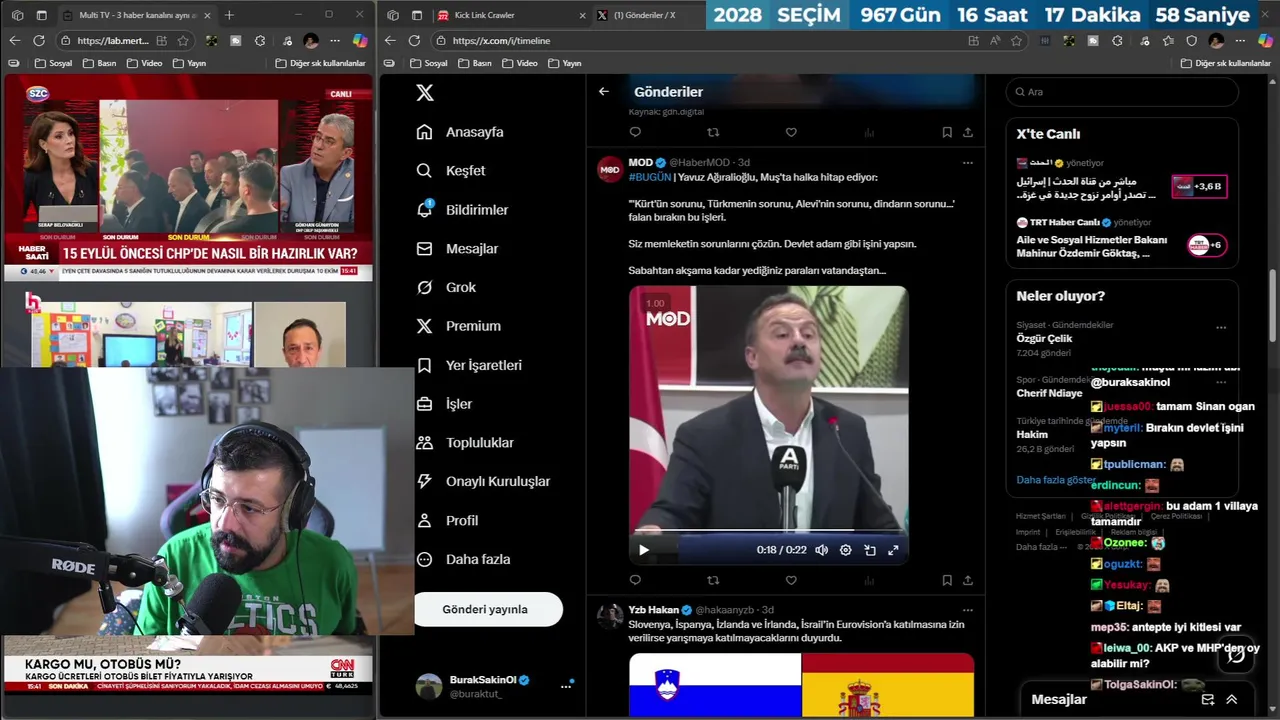Open video settings gear icon
1280x720 pixels.
(x=845, y=550)
